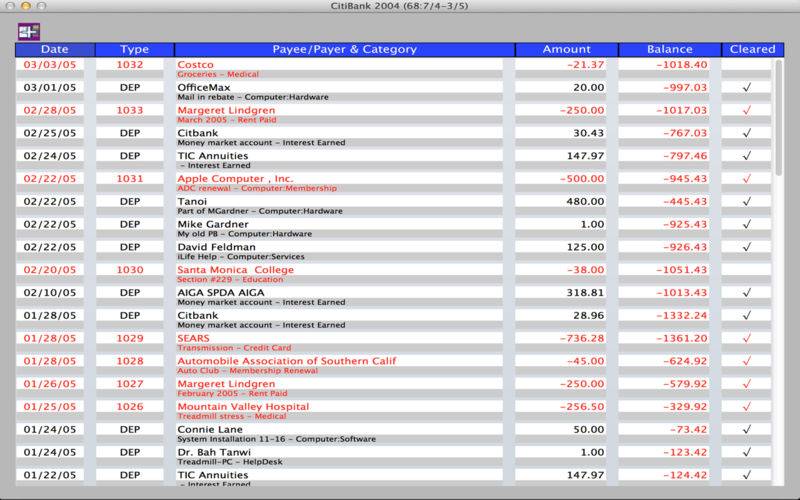The height and width of the screenshot is (500, 800).
Task: Toggle cleared mark for Mike Gardner deposit
Action: 746,224
